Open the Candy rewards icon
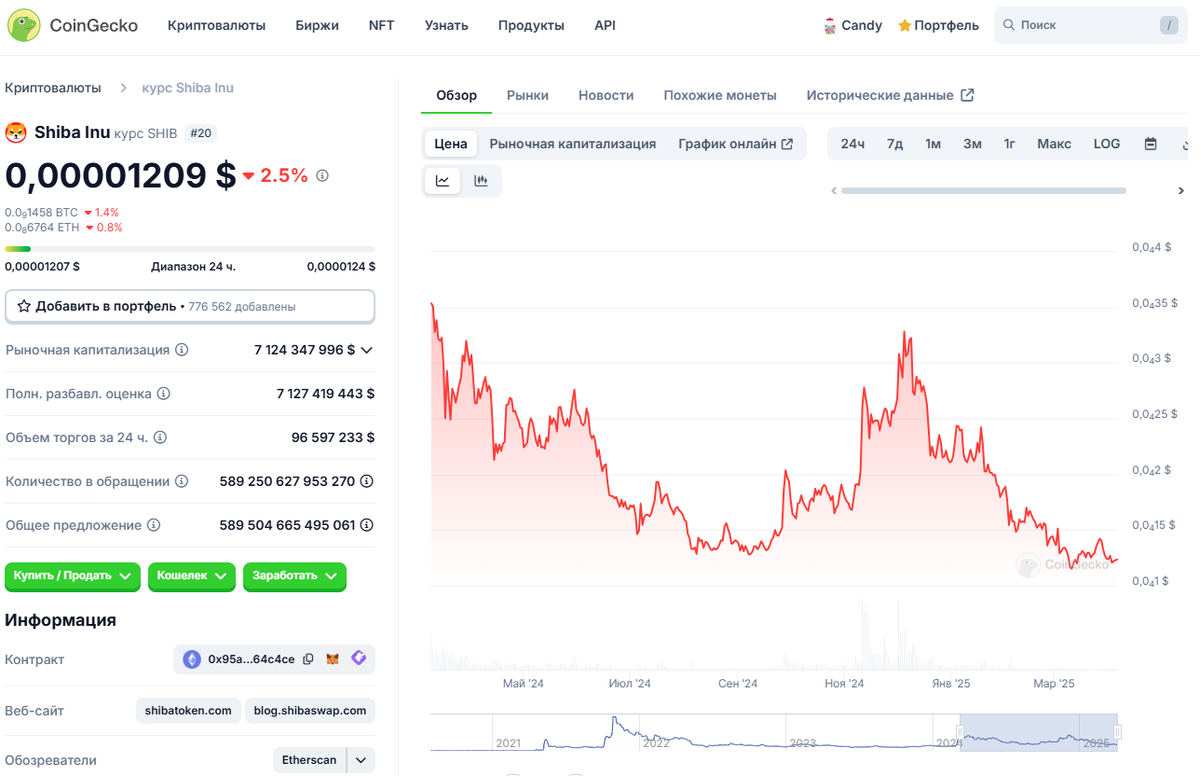1200x776 pixels. [830, 26]
